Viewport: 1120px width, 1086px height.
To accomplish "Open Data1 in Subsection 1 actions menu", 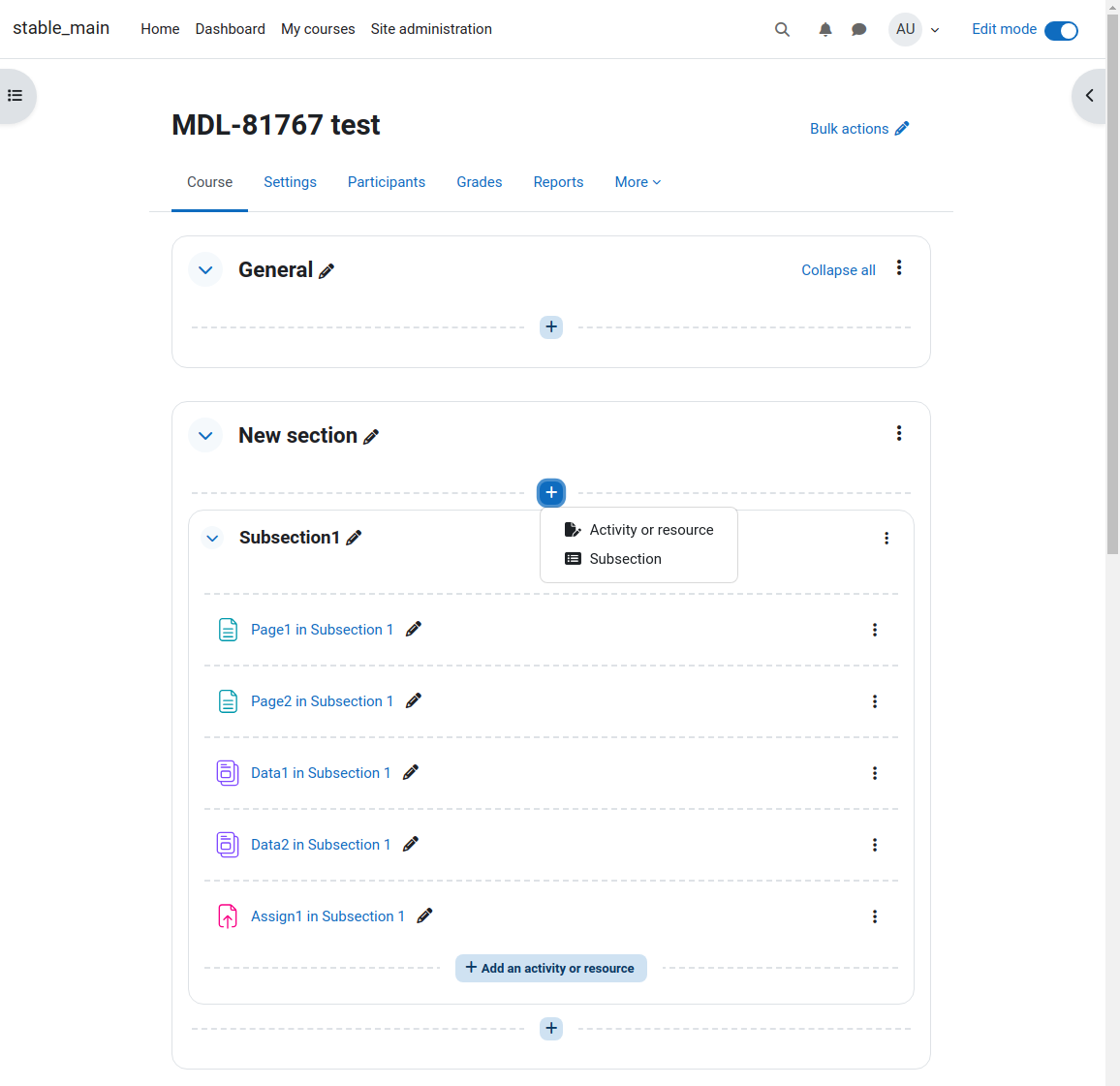I will (x=875, y=773).
